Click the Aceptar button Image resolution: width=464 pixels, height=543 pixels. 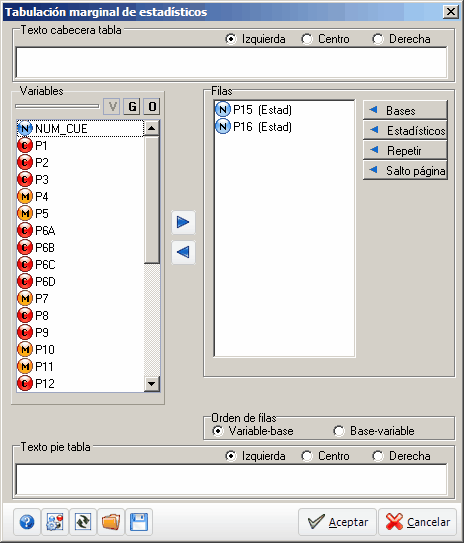(337, 522)
